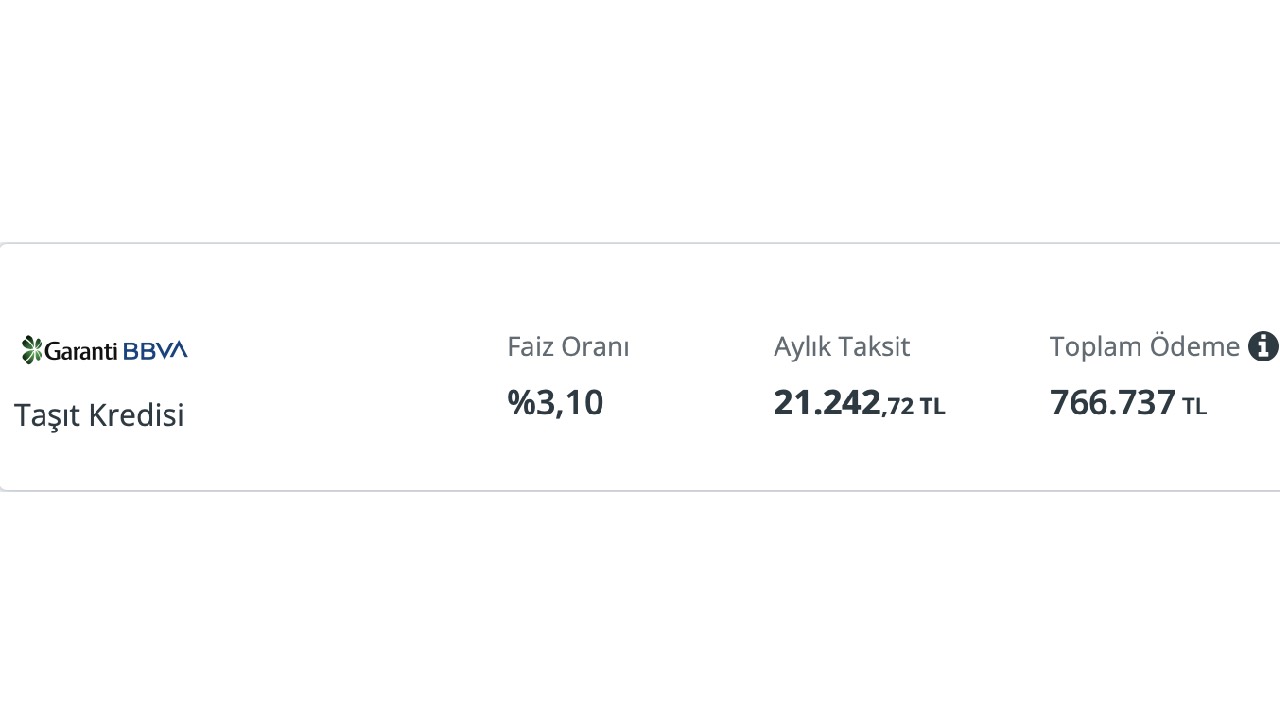Select the Taşıt Kredisi product title
The width and height of the screenshot is (1280, 720).
point(99,415)
